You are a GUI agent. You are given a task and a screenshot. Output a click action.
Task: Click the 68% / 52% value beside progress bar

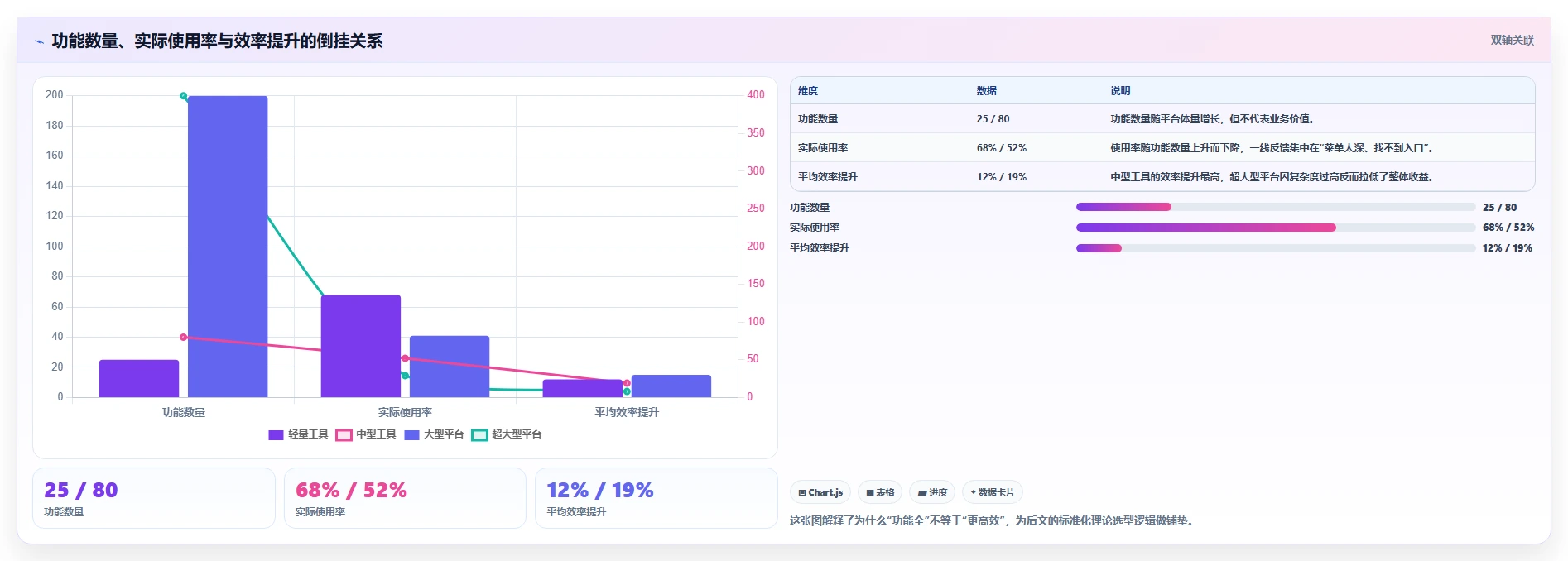pos(1508,228)
